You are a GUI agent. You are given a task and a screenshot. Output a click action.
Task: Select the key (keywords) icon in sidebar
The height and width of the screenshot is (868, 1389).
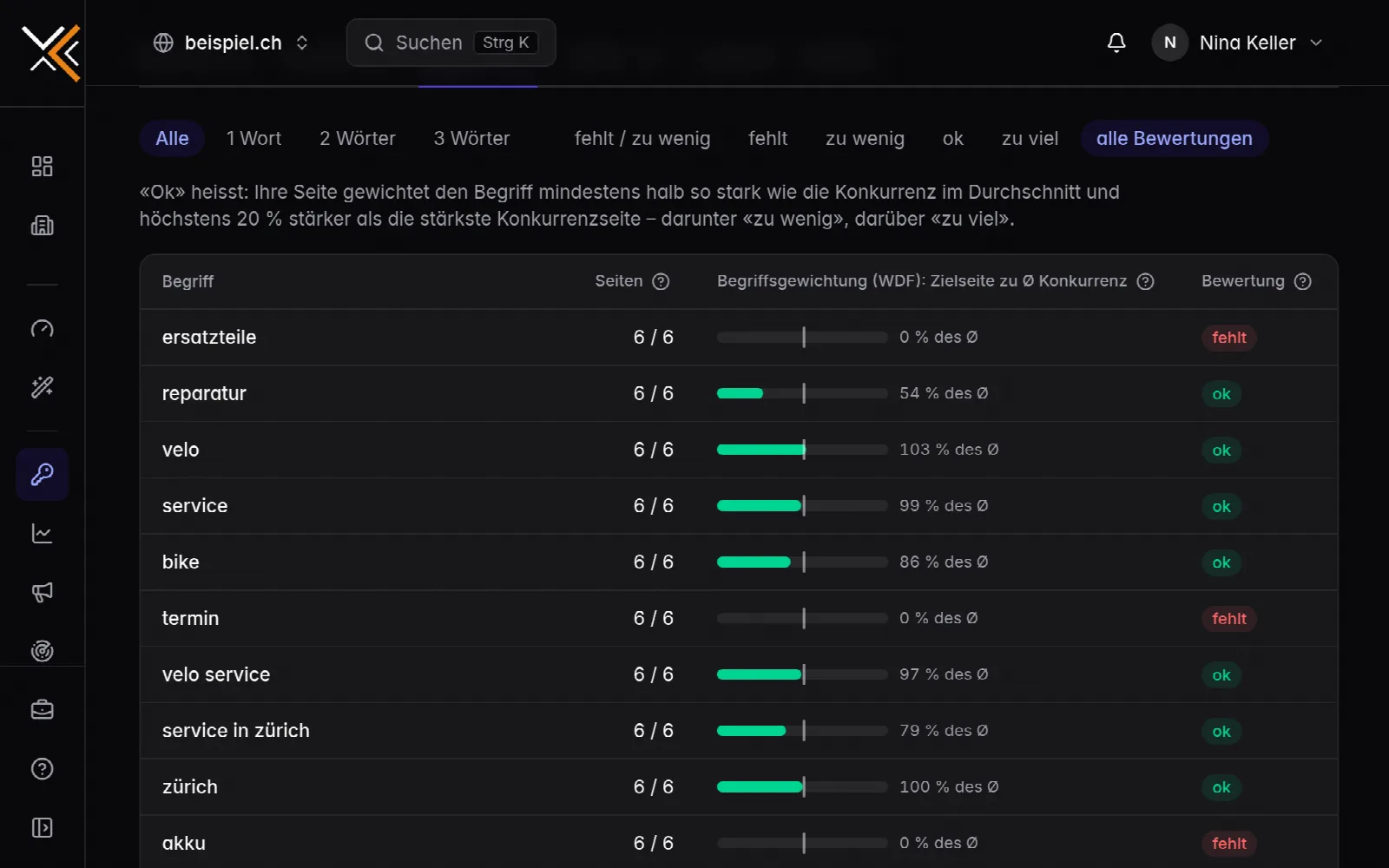coord(42,474)
